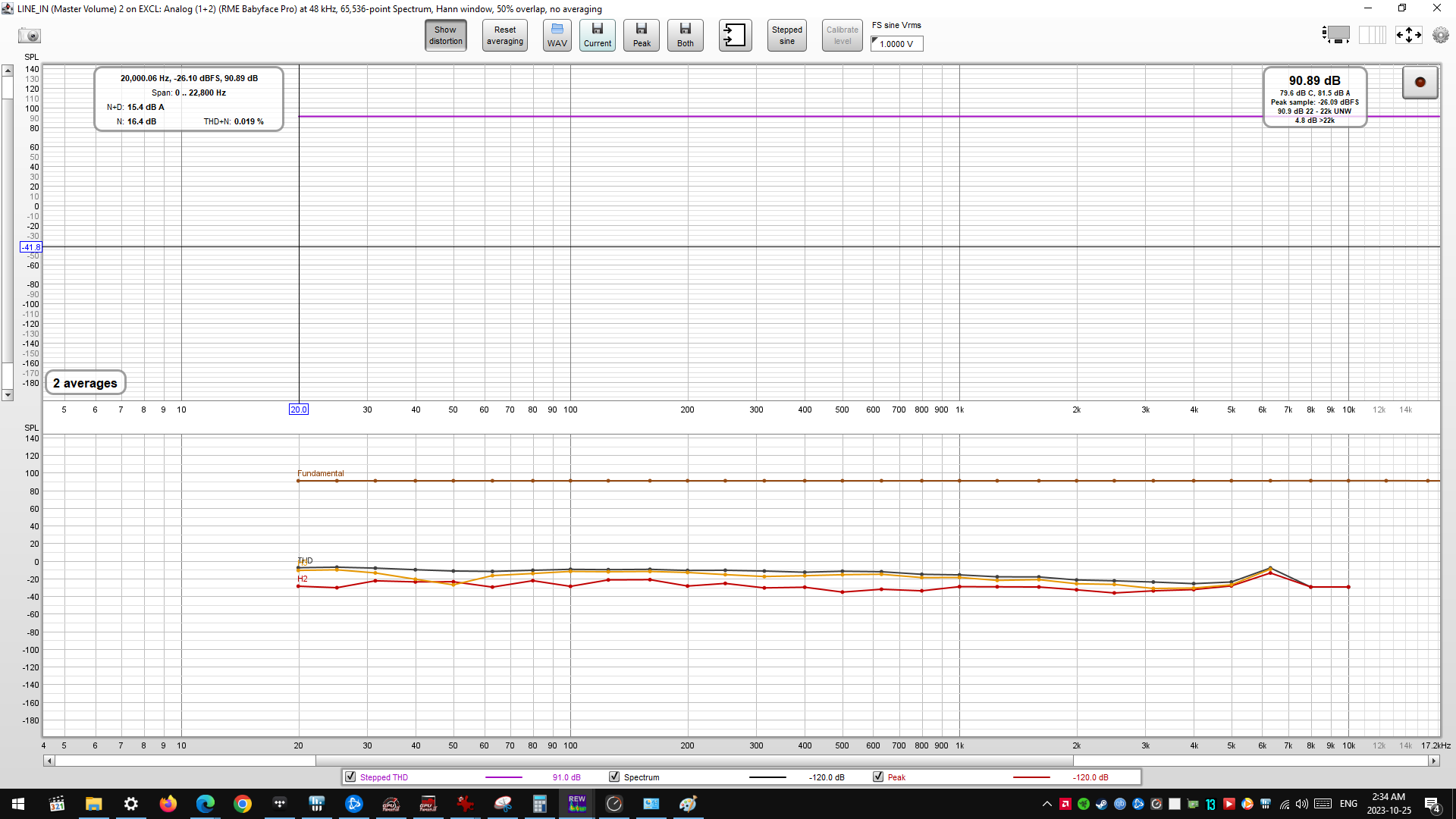This screenshot has height=819, width=1456.
Task: Open TIDAL from the taskbar
Action: [280, 804]
